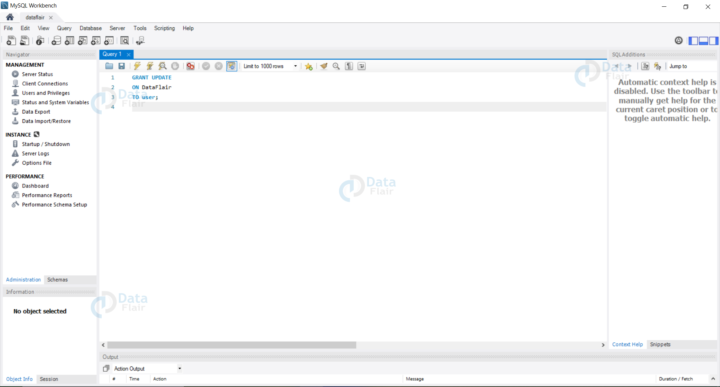Image resolution: width=720 pixels, height=387 pixels.
Task: Toggle the right sidebar panel visibility
Action: pos(713,41)
